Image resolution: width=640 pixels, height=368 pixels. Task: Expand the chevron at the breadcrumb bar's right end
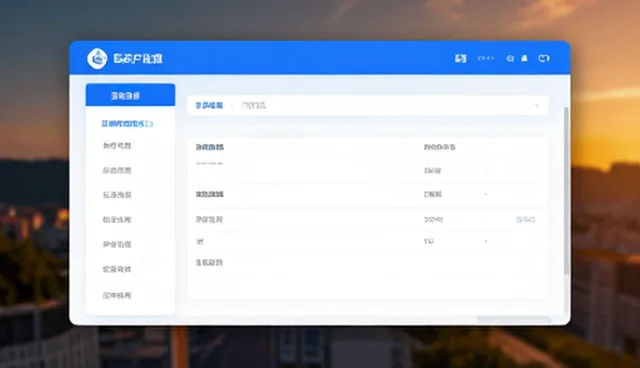tap(536, 105)
